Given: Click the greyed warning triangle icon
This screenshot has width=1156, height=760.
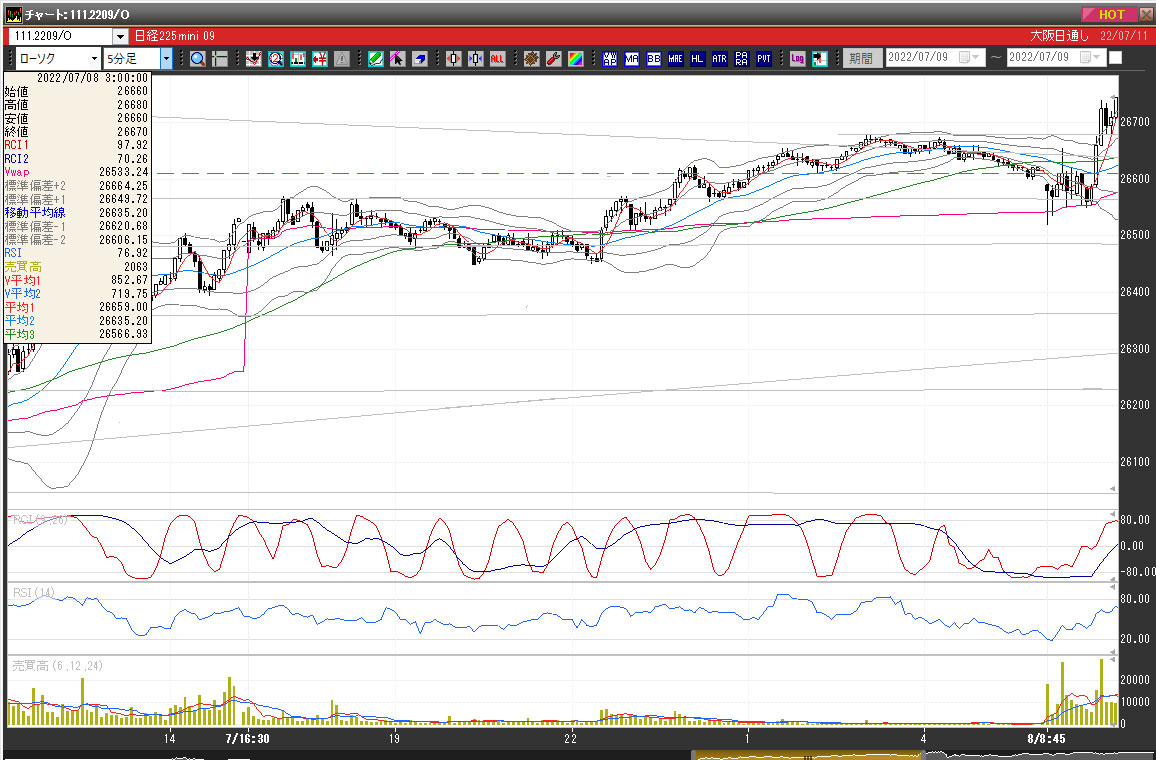Looking at the screenshot, I should tap(342, 59).
